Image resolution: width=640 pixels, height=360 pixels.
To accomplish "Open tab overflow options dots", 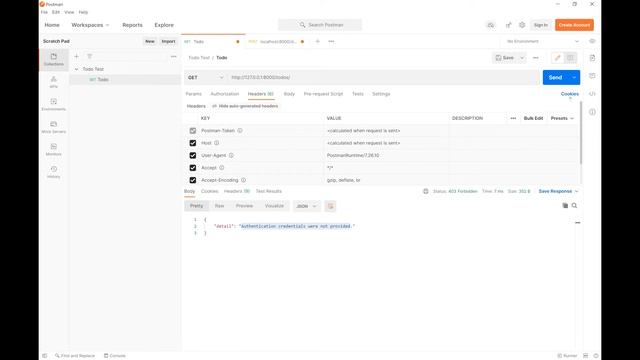I will click(x=331, y=41).
